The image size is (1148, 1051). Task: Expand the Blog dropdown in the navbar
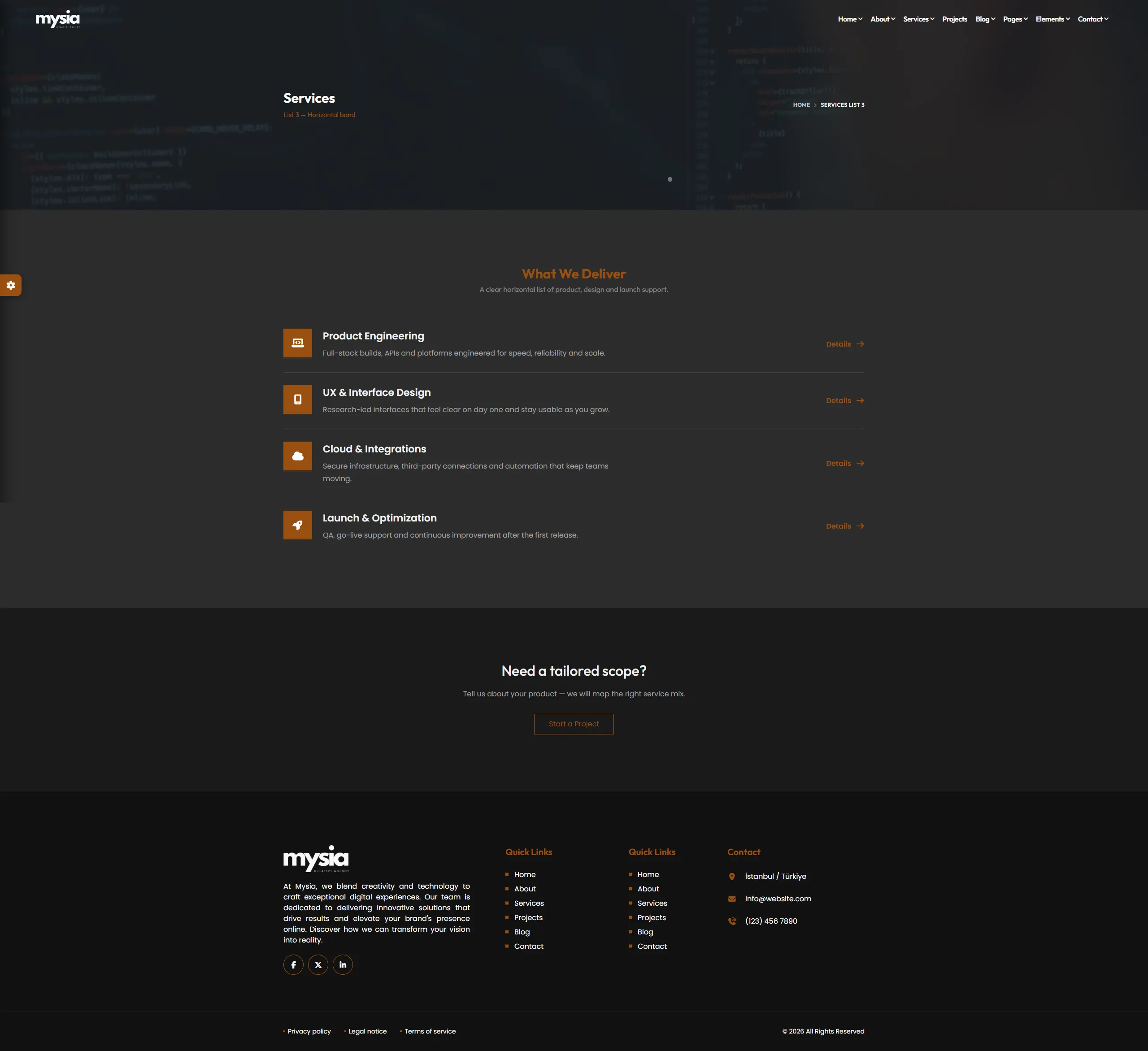(x=985, y=19)
